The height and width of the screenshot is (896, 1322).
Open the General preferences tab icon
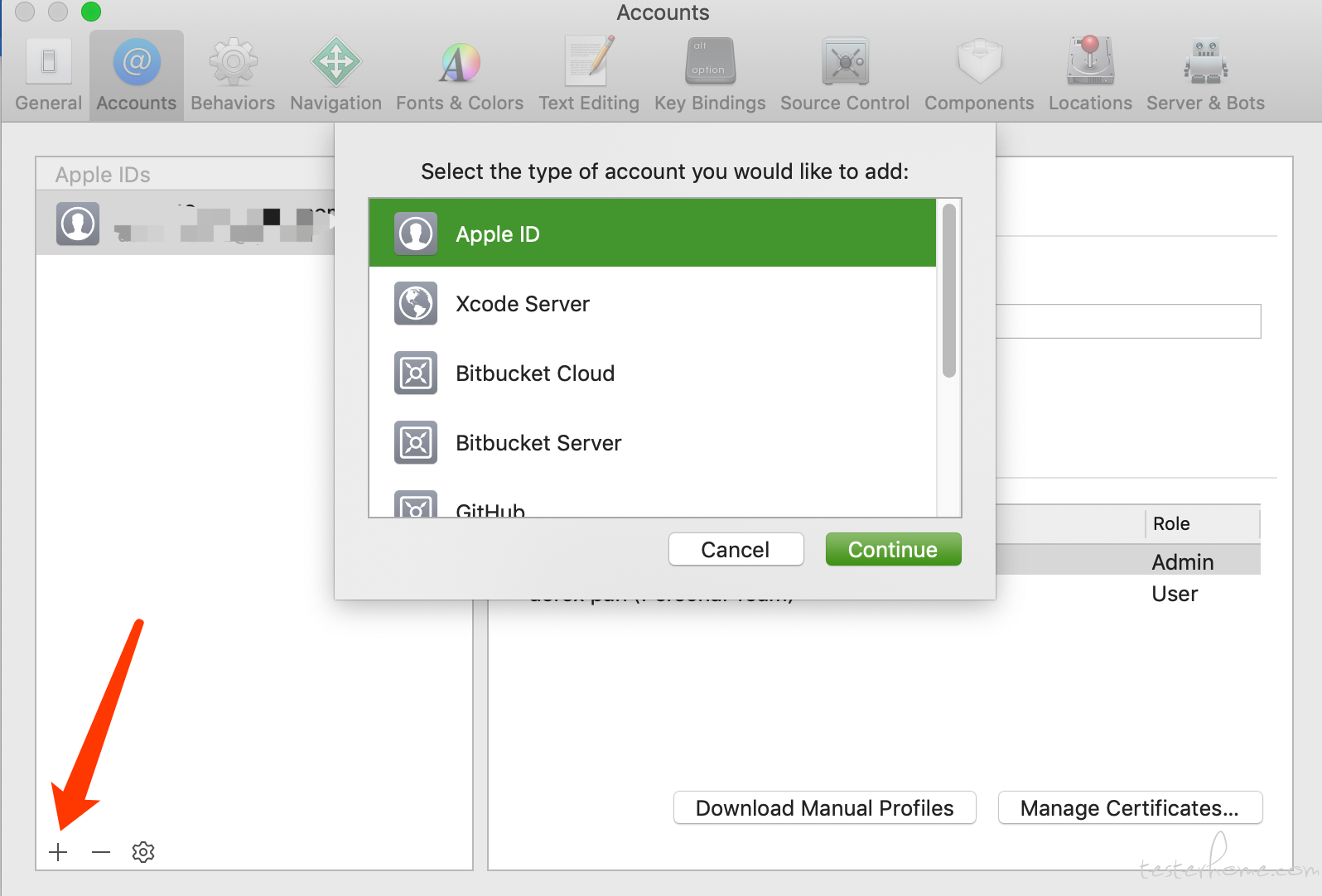point(49,62)
